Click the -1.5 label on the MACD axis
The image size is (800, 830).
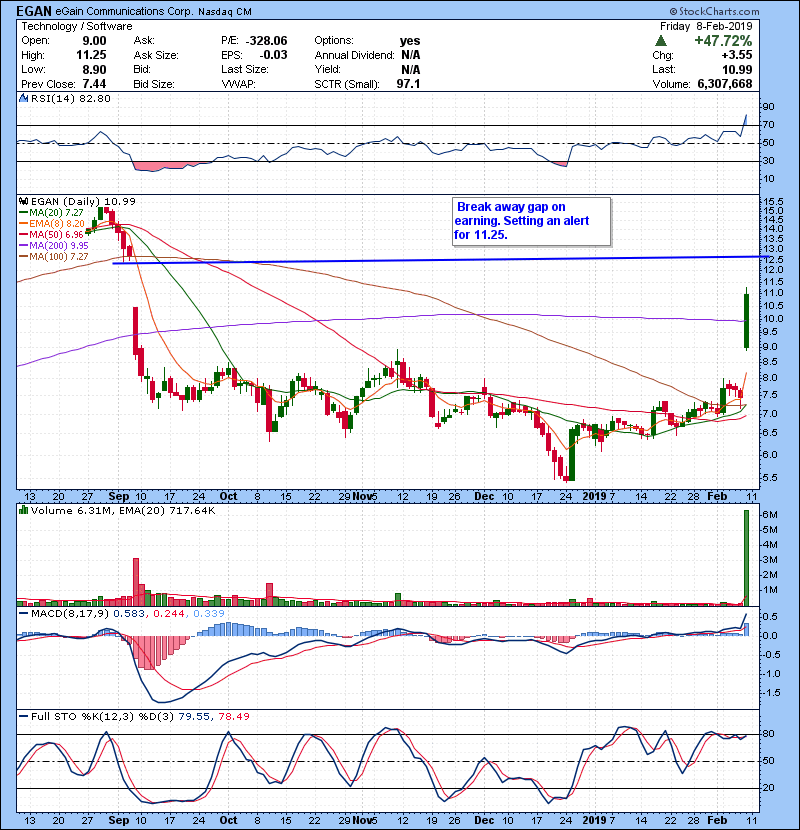point(771,693)
